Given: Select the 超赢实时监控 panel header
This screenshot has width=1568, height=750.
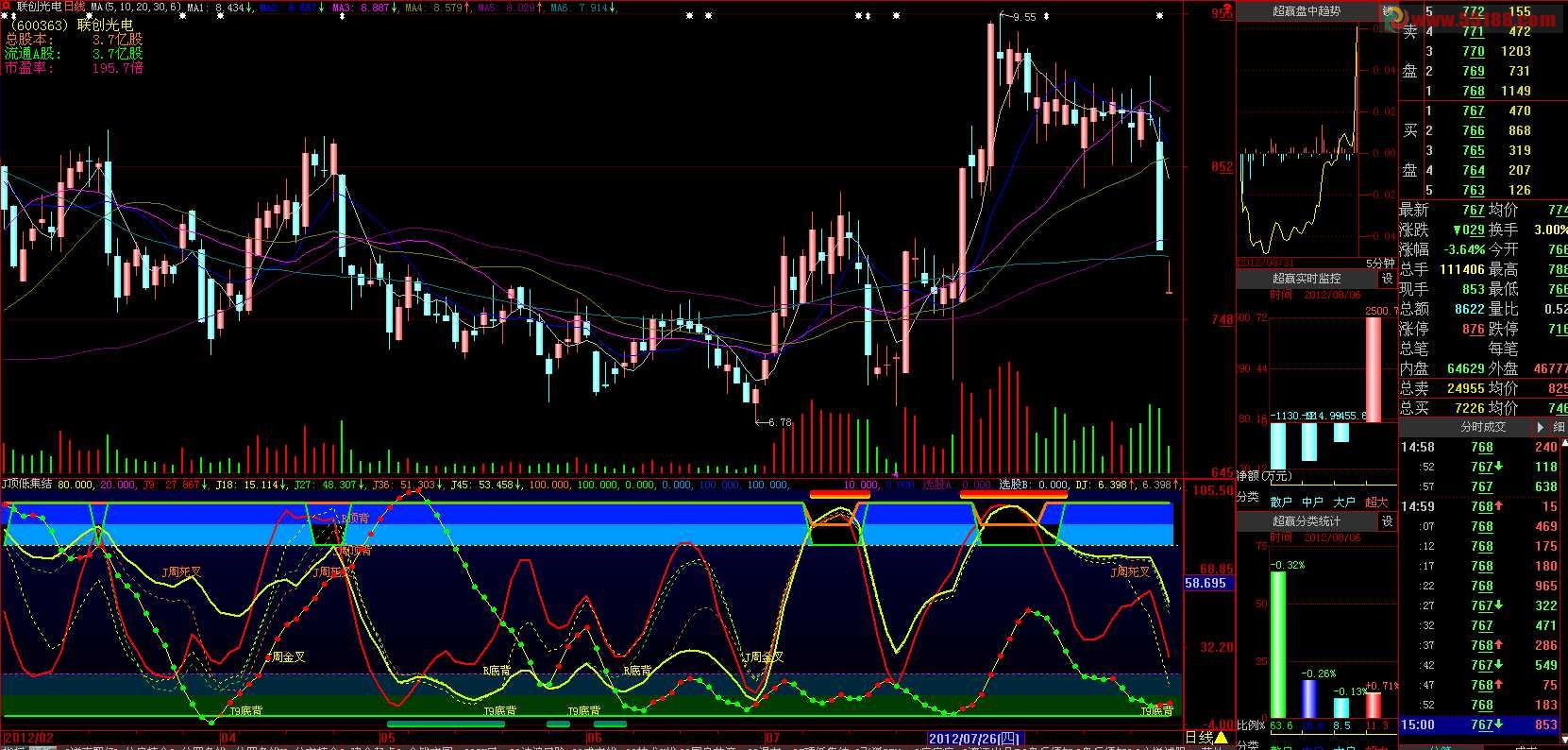Looking at the screenshot, I should click(x=1307, y=279).
